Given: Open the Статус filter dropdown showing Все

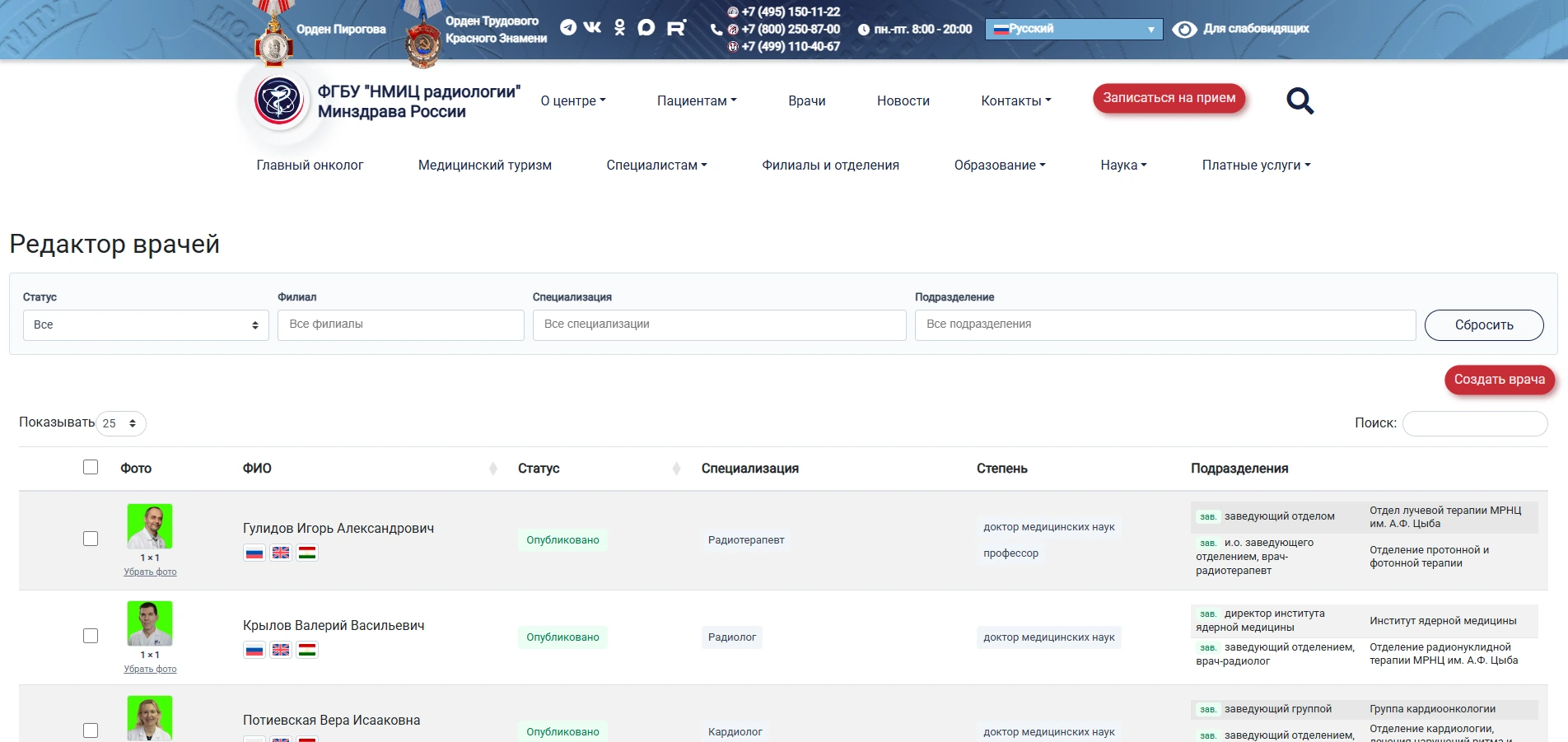Looking at the screenshot, I should pyautogui.click(x=146, y=325).
